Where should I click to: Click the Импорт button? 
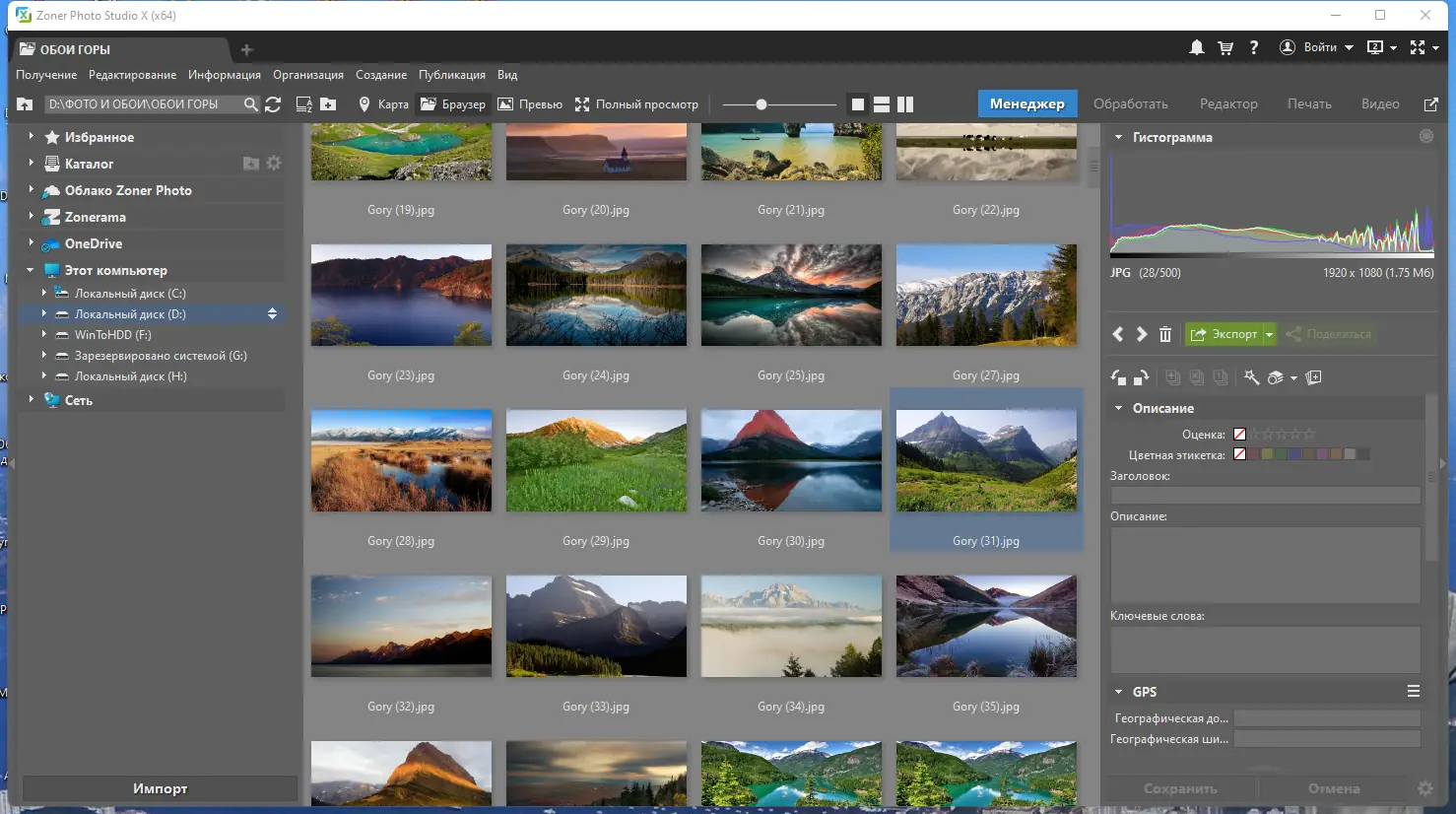pos(160,788)
